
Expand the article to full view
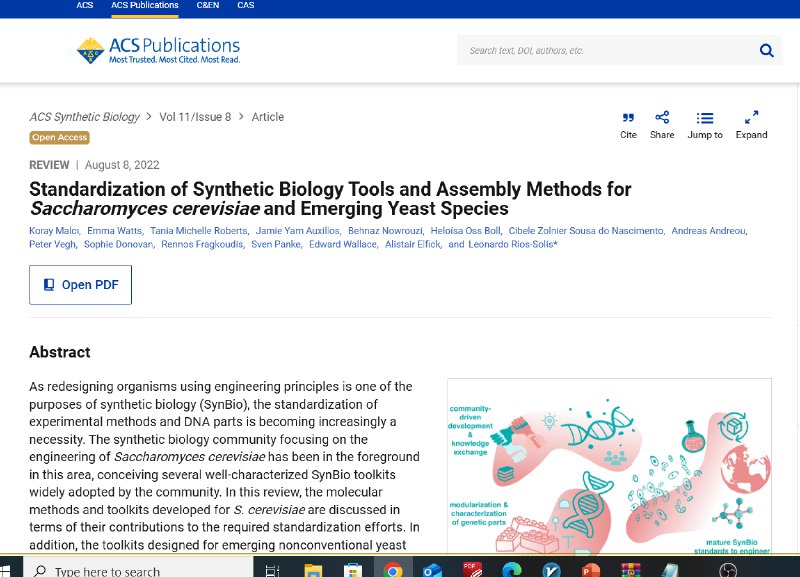pos(751,125)
